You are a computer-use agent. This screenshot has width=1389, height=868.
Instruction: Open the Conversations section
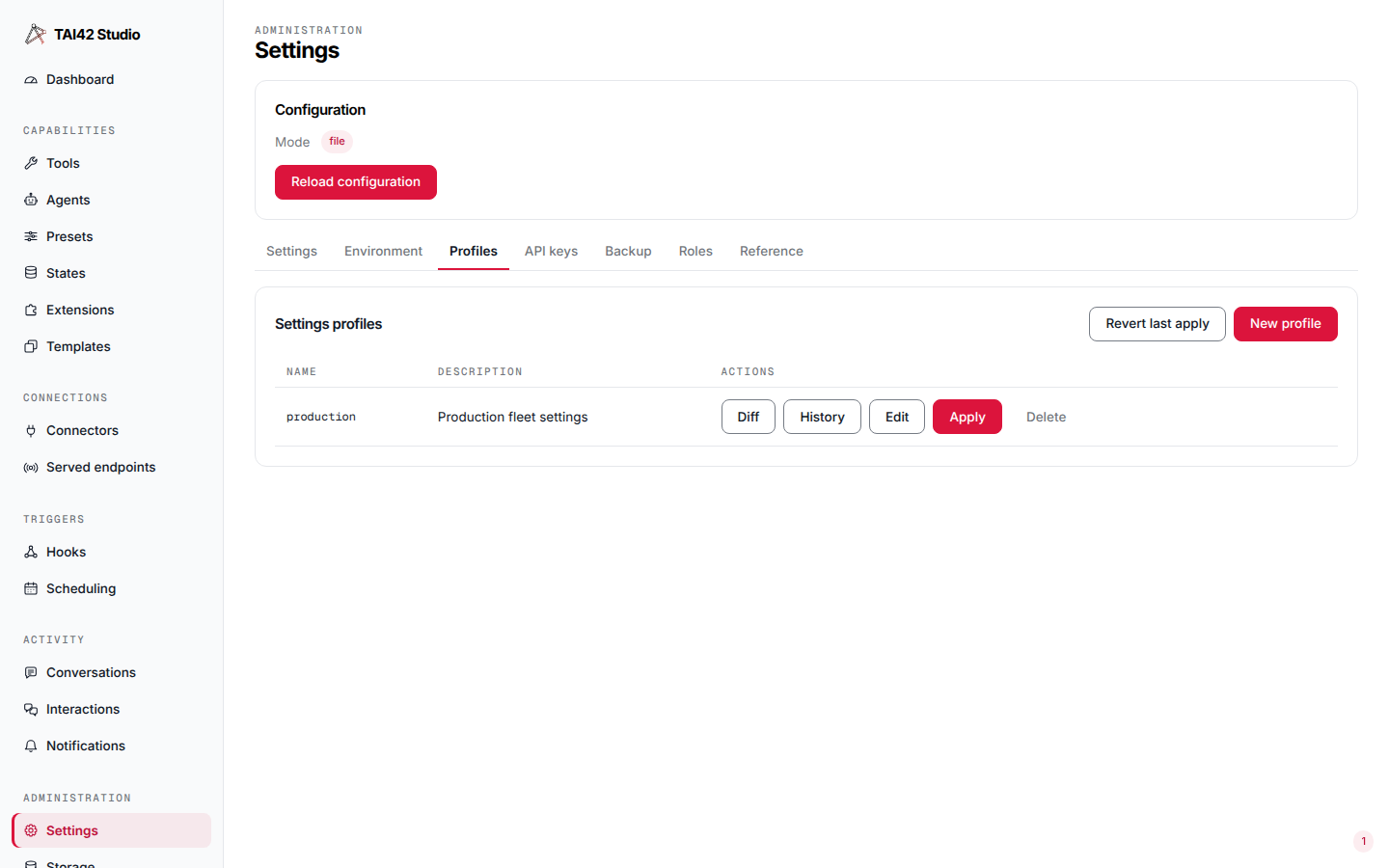point(111,673)
